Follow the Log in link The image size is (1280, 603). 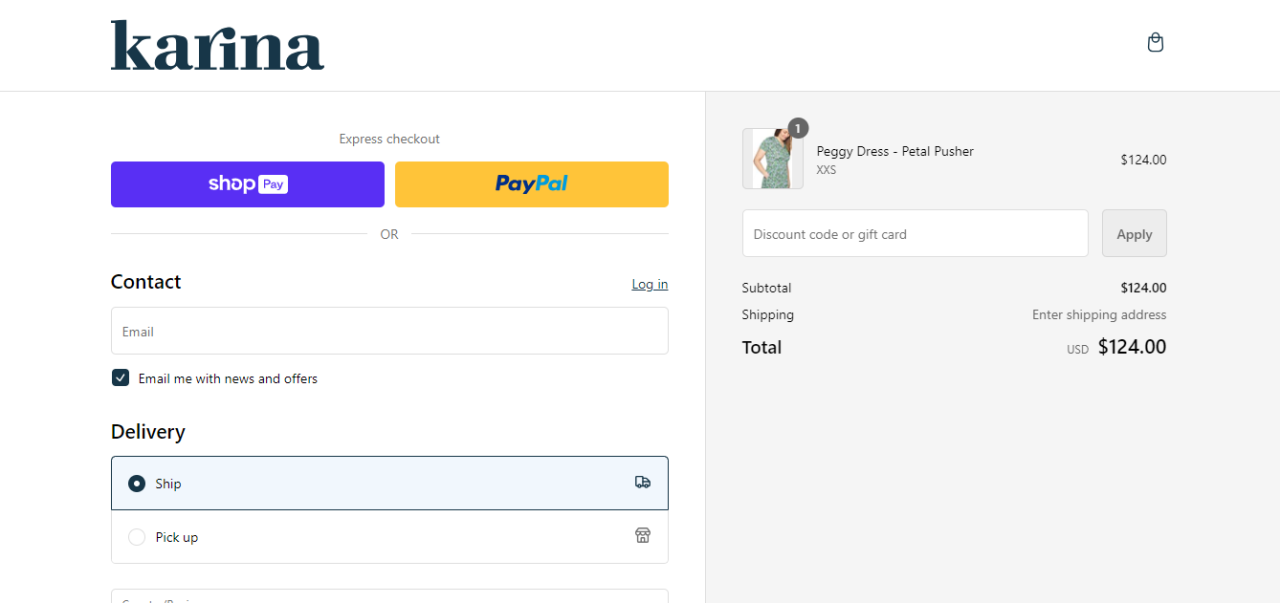pos(649,284)
